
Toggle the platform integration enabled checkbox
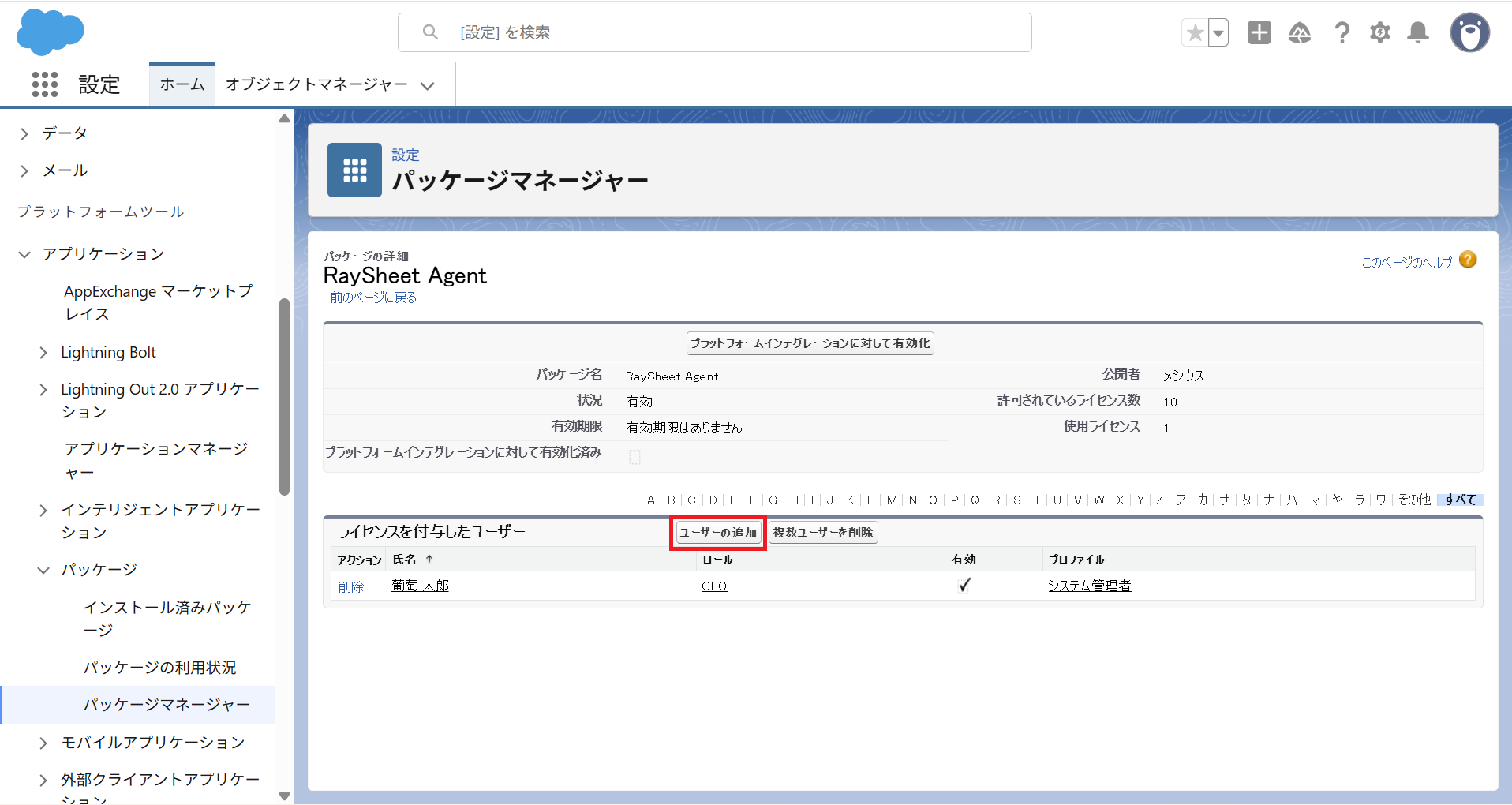[634, 457]
